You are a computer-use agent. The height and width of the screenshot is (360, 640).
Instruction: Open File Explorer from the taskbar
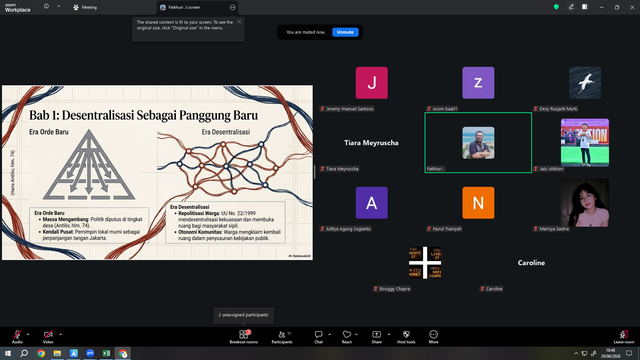click(x=57, y=353)
